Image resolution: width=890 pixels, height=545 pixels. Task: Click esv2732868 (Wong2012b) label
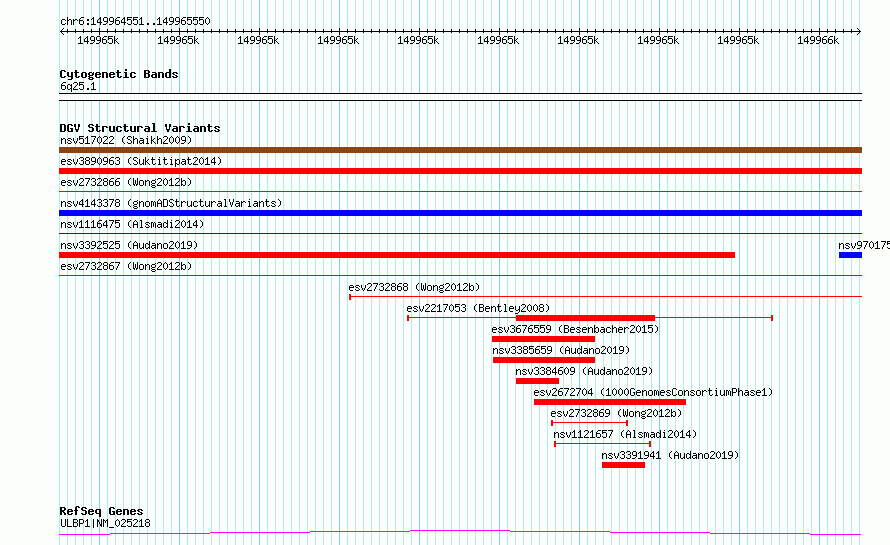(x=414, y=287)
